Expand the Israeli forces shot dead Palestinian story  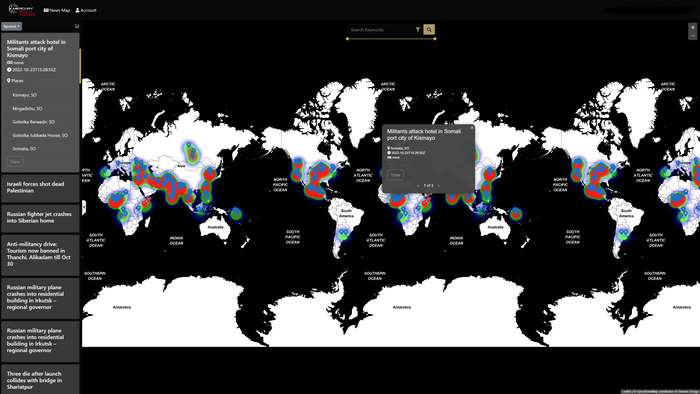pyautogui.click(x=40, y=187)
